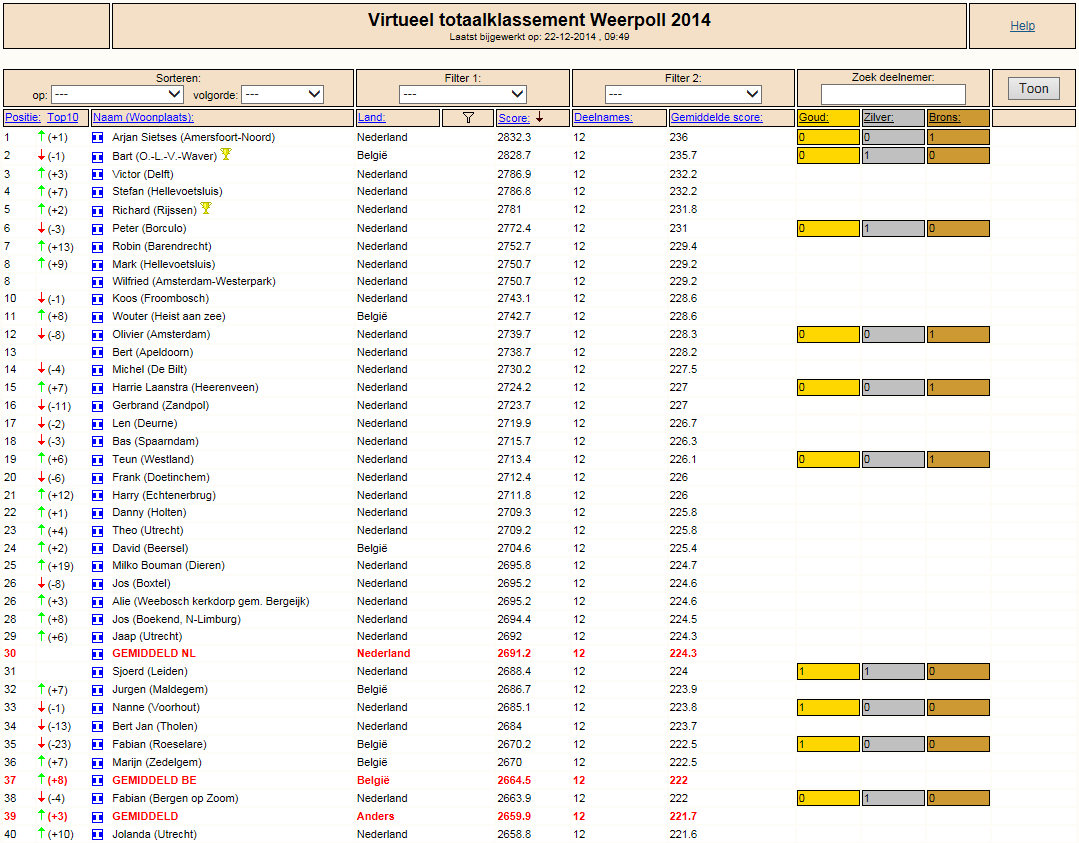Click Goud gold column header swatch
Image resolution: width=1079 pixels, height=843 pixels.
tap(828, 118)
